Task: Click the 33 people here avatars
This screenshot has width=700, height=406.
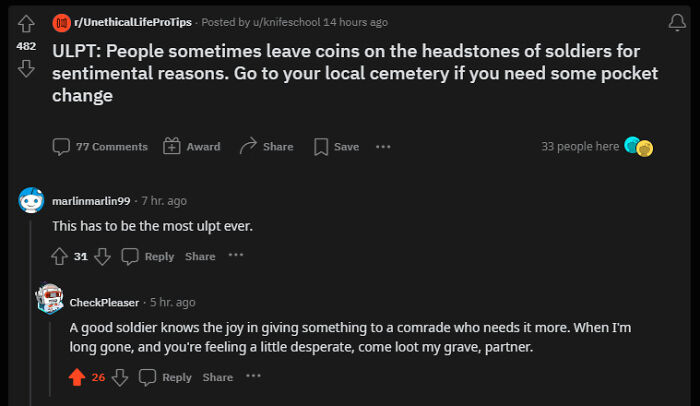Action: pyautogui.click(x=638, y=147)
